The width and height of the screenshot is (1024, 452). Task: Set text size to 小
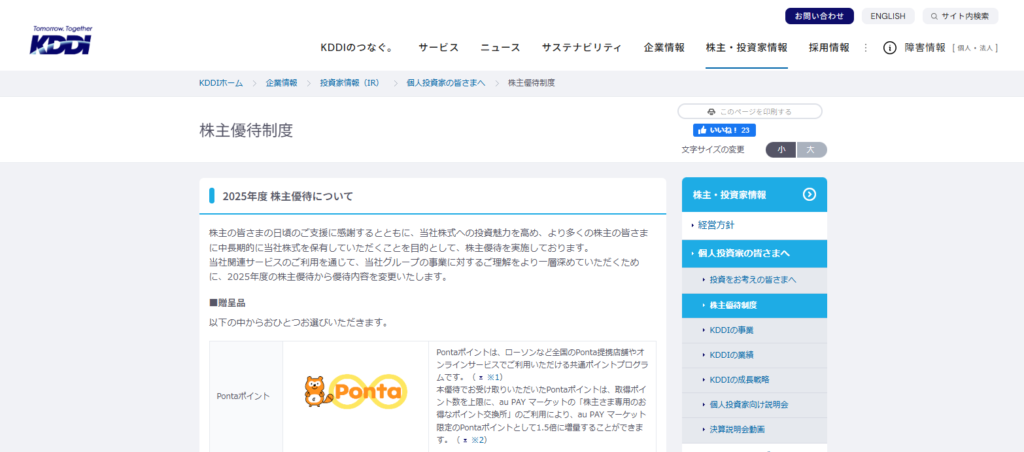780,150
